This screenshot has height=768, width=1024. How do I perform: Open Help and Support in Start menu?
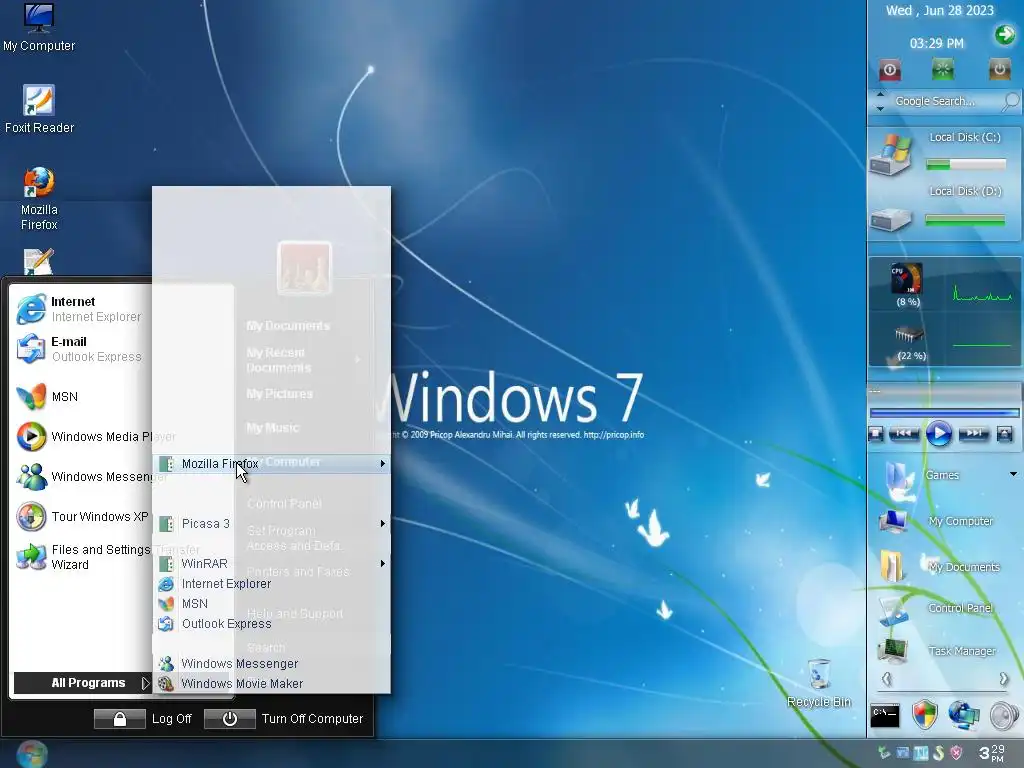(x=295, y=613)
